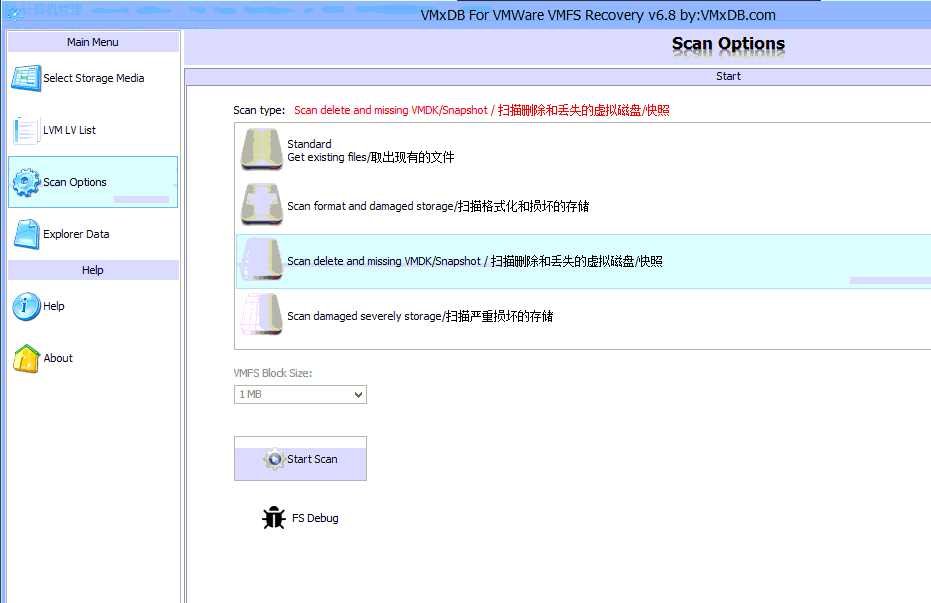Click the damaged severely storage disk icon
Screen dimensions: 931x603
261,315
